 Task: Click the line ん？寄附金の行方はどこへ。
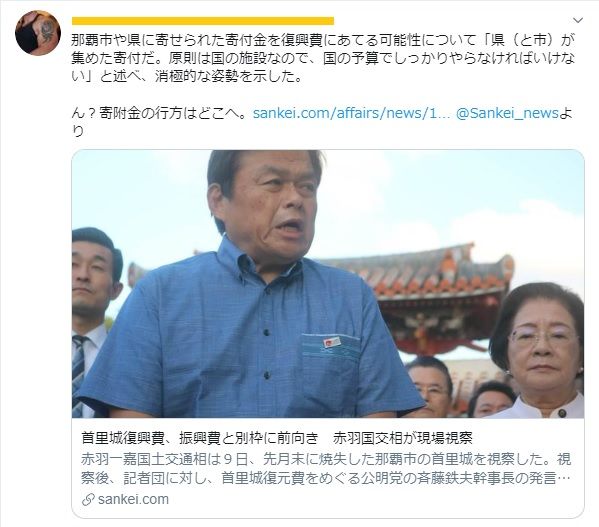[x=160, y=113]
